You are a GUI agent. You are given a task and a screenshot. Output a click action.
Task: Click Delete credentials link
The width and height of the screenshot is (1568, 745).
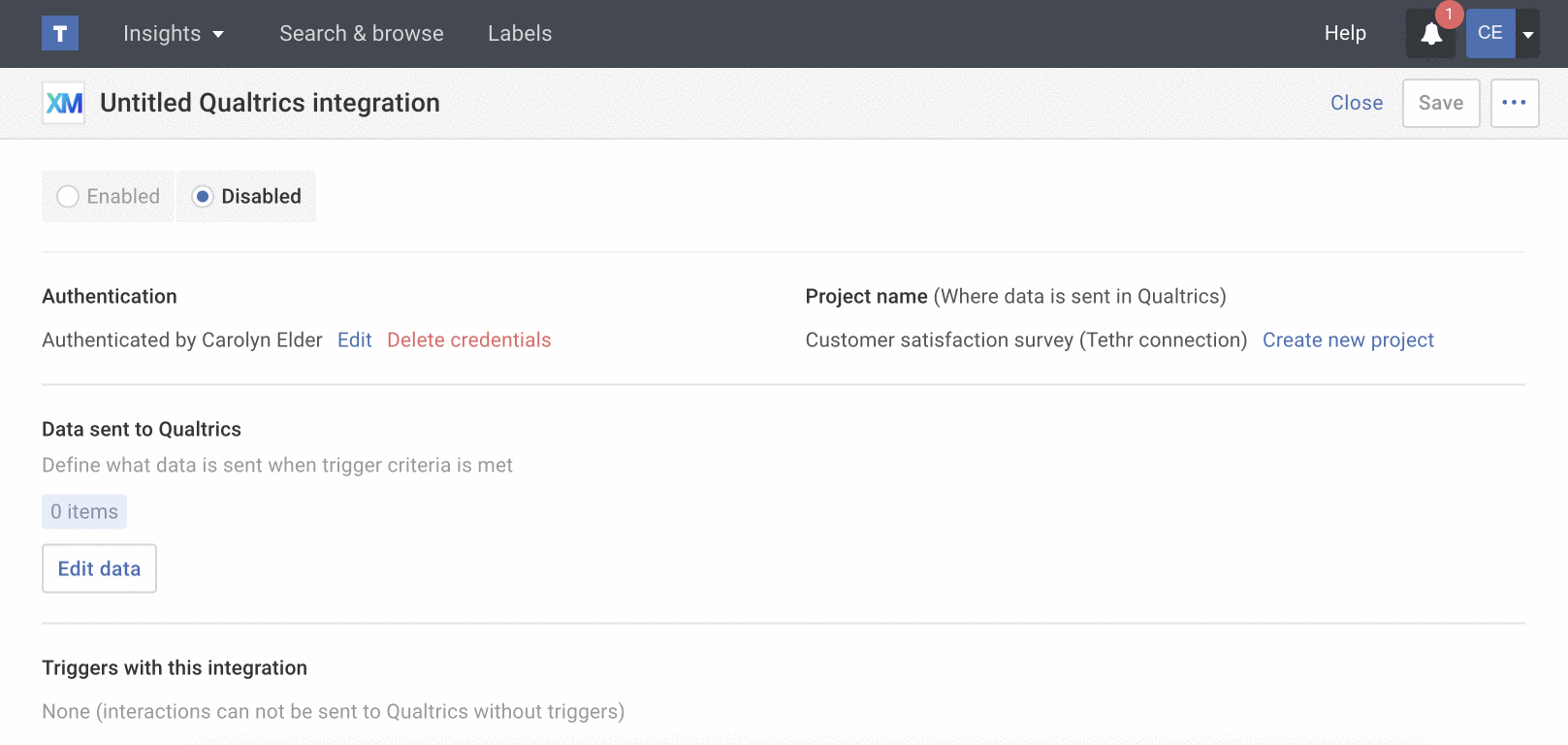click(x=468, y=340)
